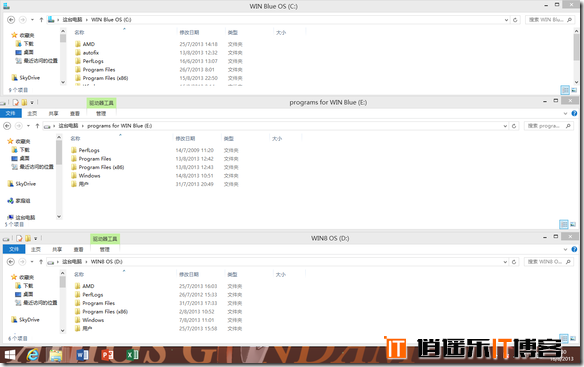
Task: Click 这台电脑 breadcrumb in D: window
Action: click(72, 262)
